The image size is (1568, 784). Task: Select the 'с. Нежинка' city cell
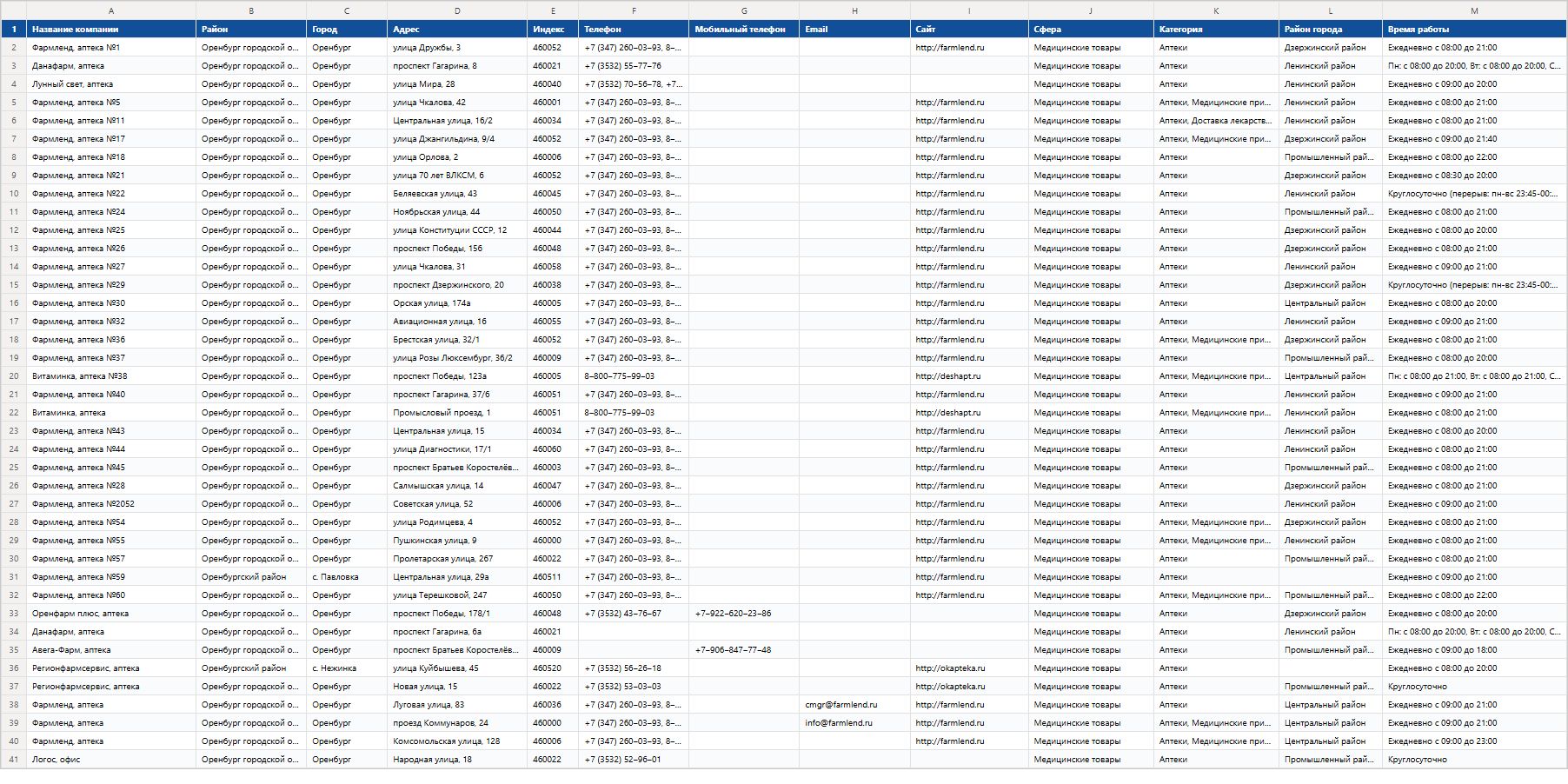347,668
